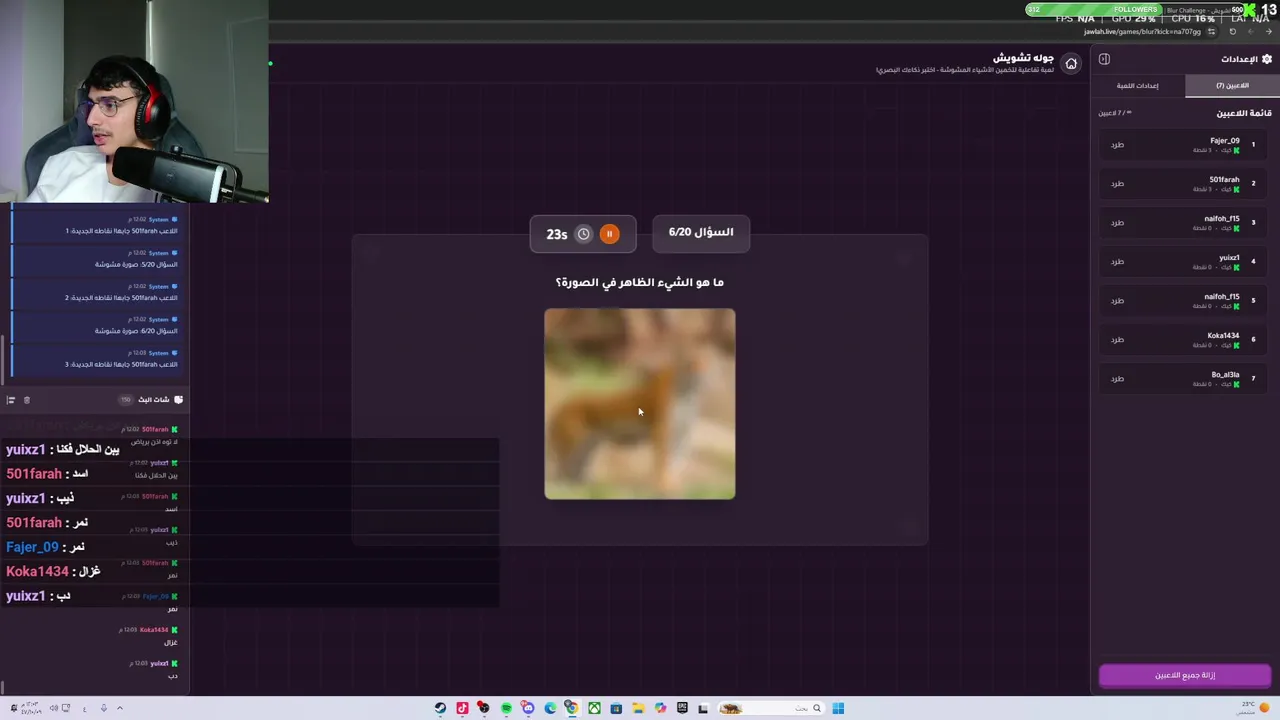Select player name Fajer_09 in the list
The height and width of the screenshot is (720, 1280).
click(1225, 141)
